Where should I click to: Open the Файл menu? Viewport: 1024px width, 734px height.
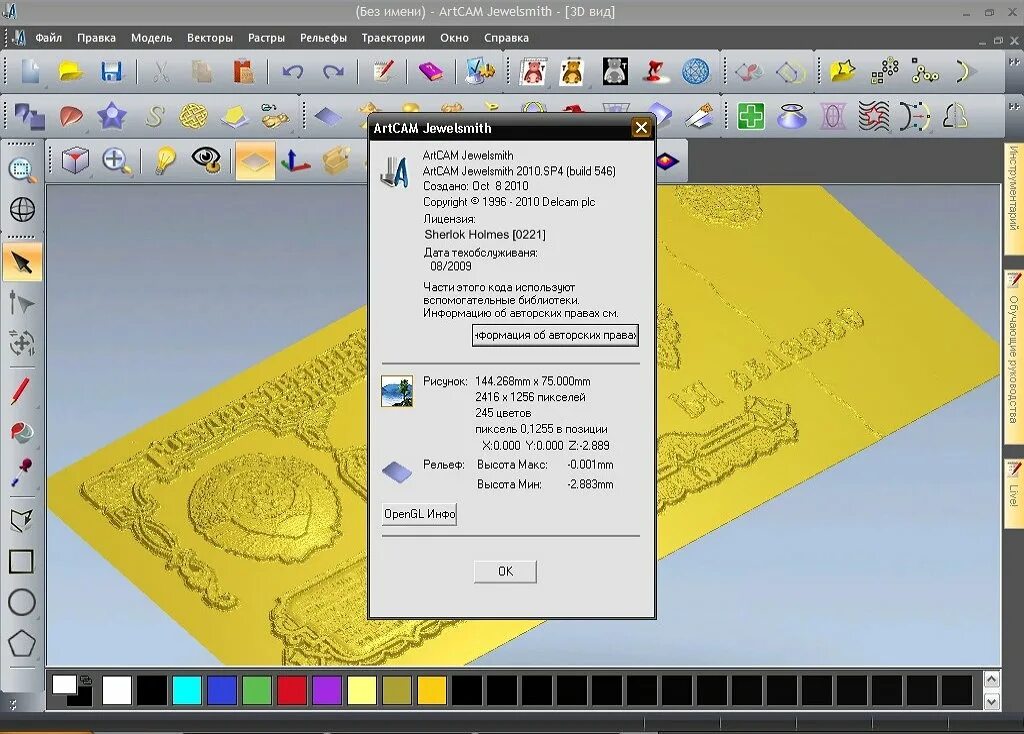pos(48,38)
